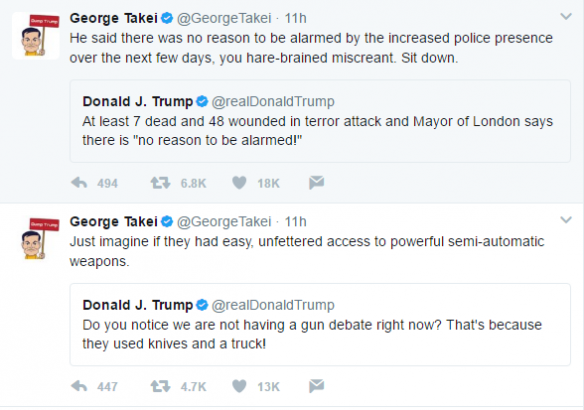Screen dimensions: 584x410
Task: Open George Takei avatar on first tweet
Action: pyautogui.click(x=36, y=36)
